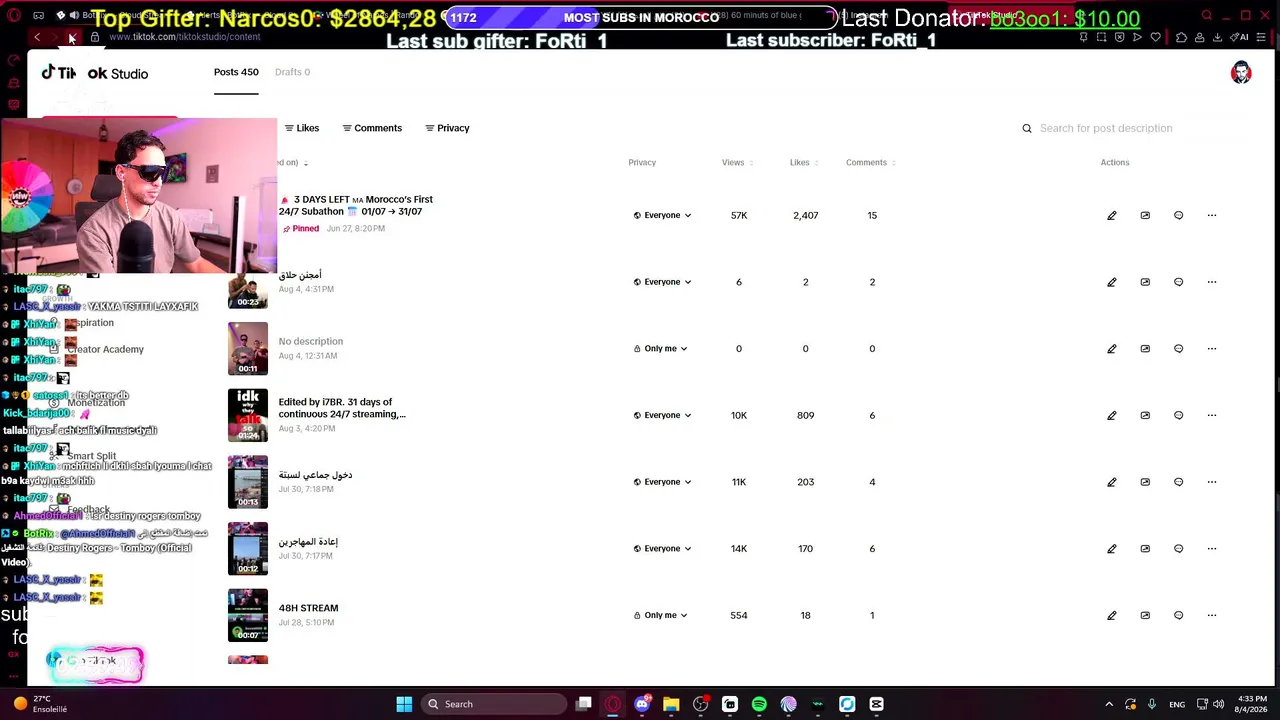The width and height of the screenshot is (1280, 720).
Task: Edit the pinned 3 DAYS LEFT post
Action: [1111, 215]
